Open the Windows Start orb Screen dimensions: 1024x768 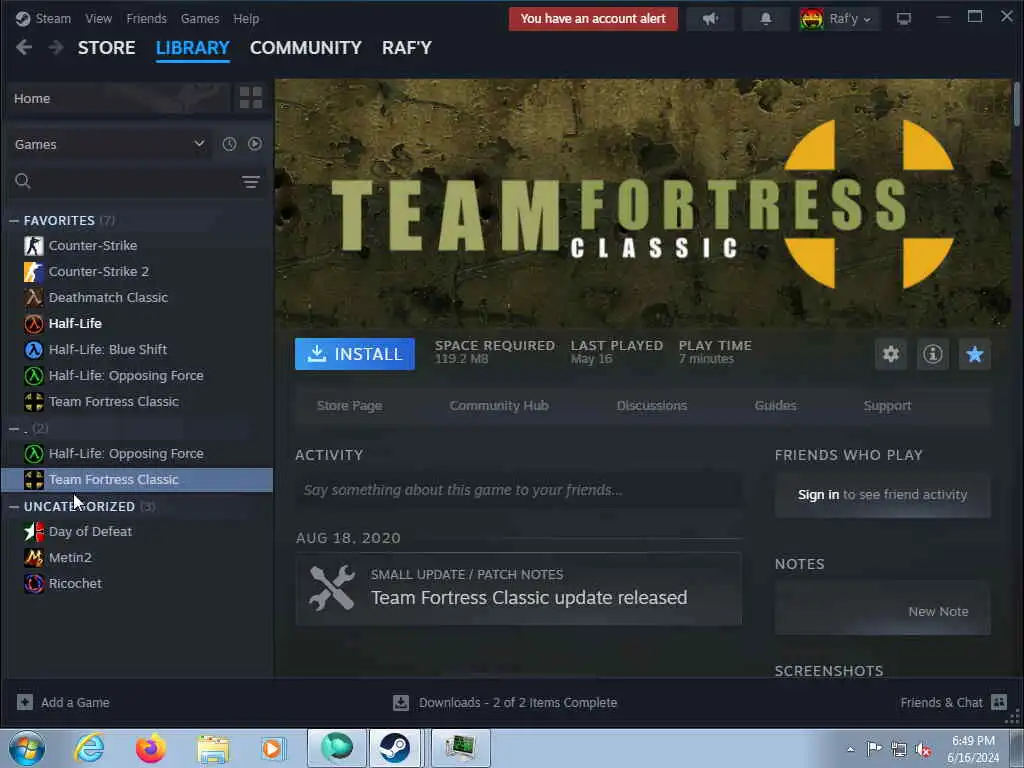coord(27,748)
